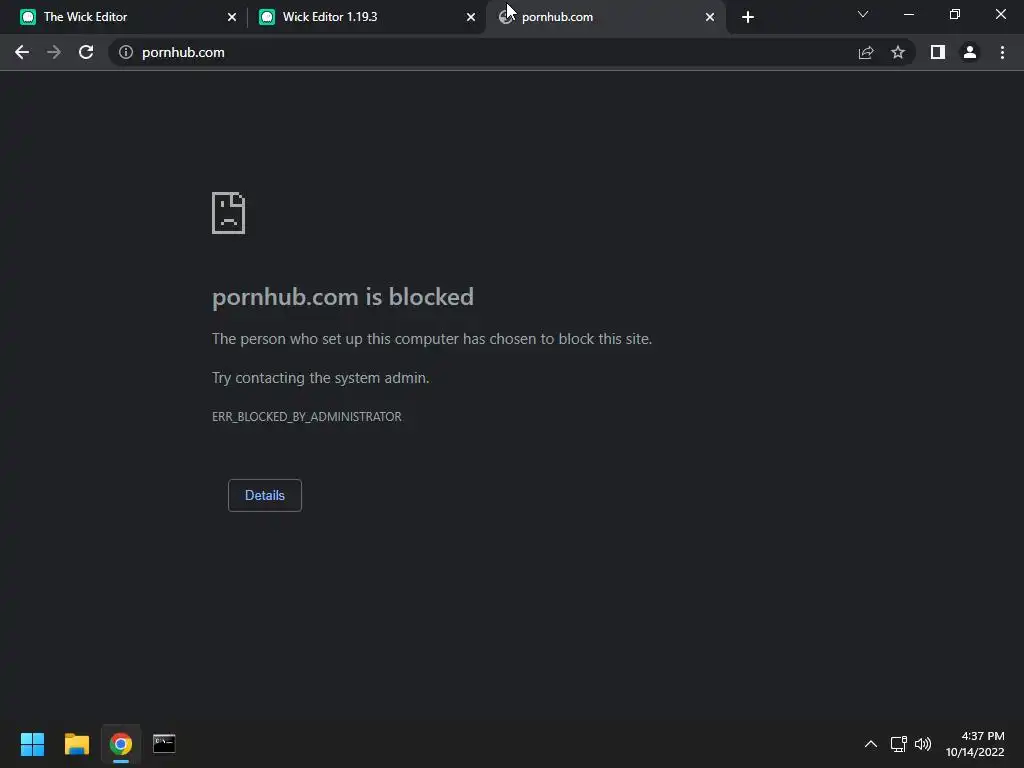Open network settings from tray

[x=899, y=744]
